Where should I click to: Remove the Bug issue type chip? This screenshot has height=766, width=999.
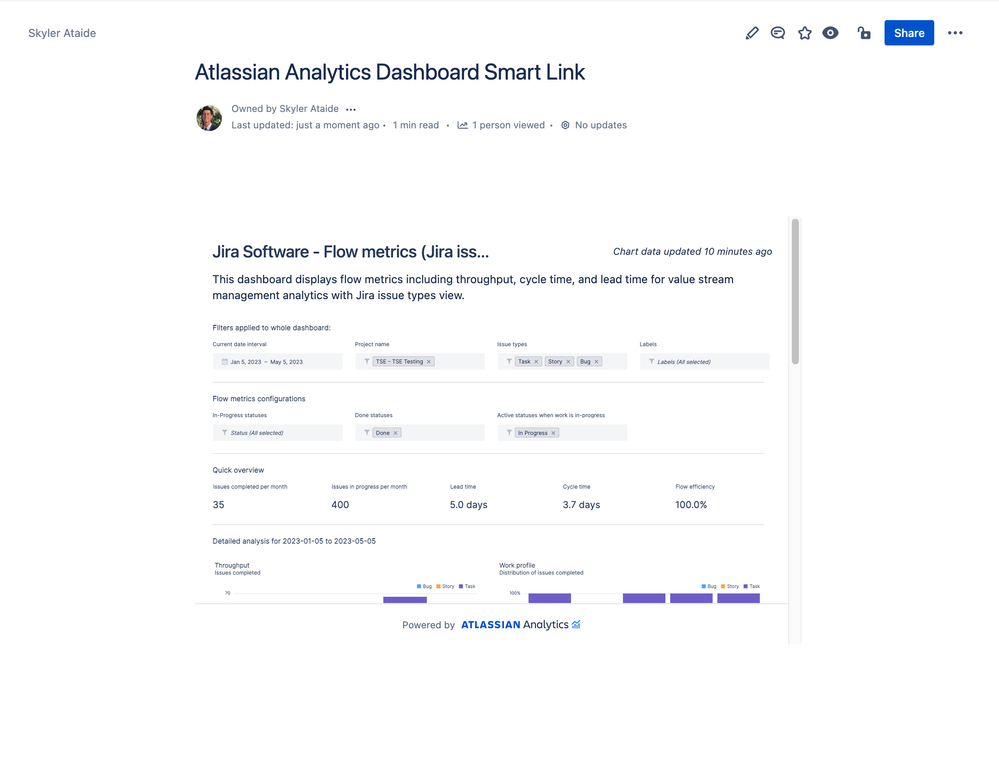click(597, 361)
